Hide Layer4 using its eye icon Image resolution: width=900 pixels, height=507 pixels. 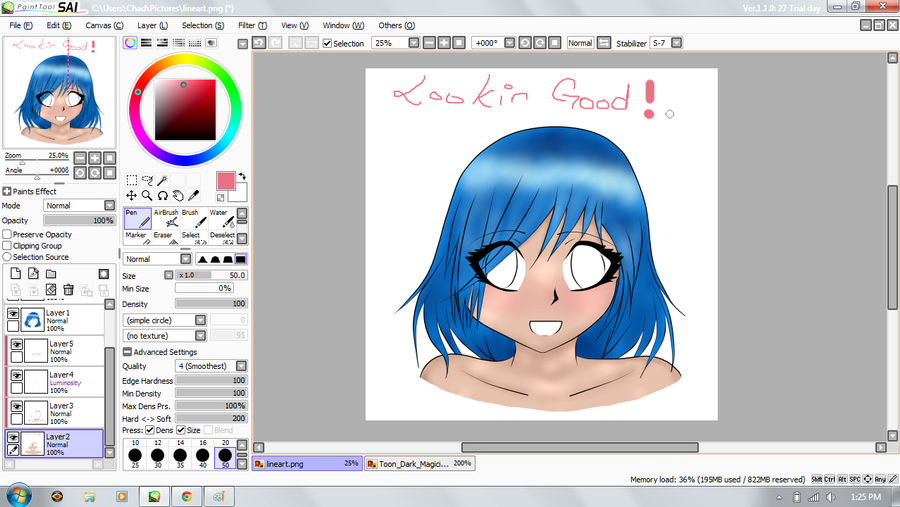tap(17, 376)
